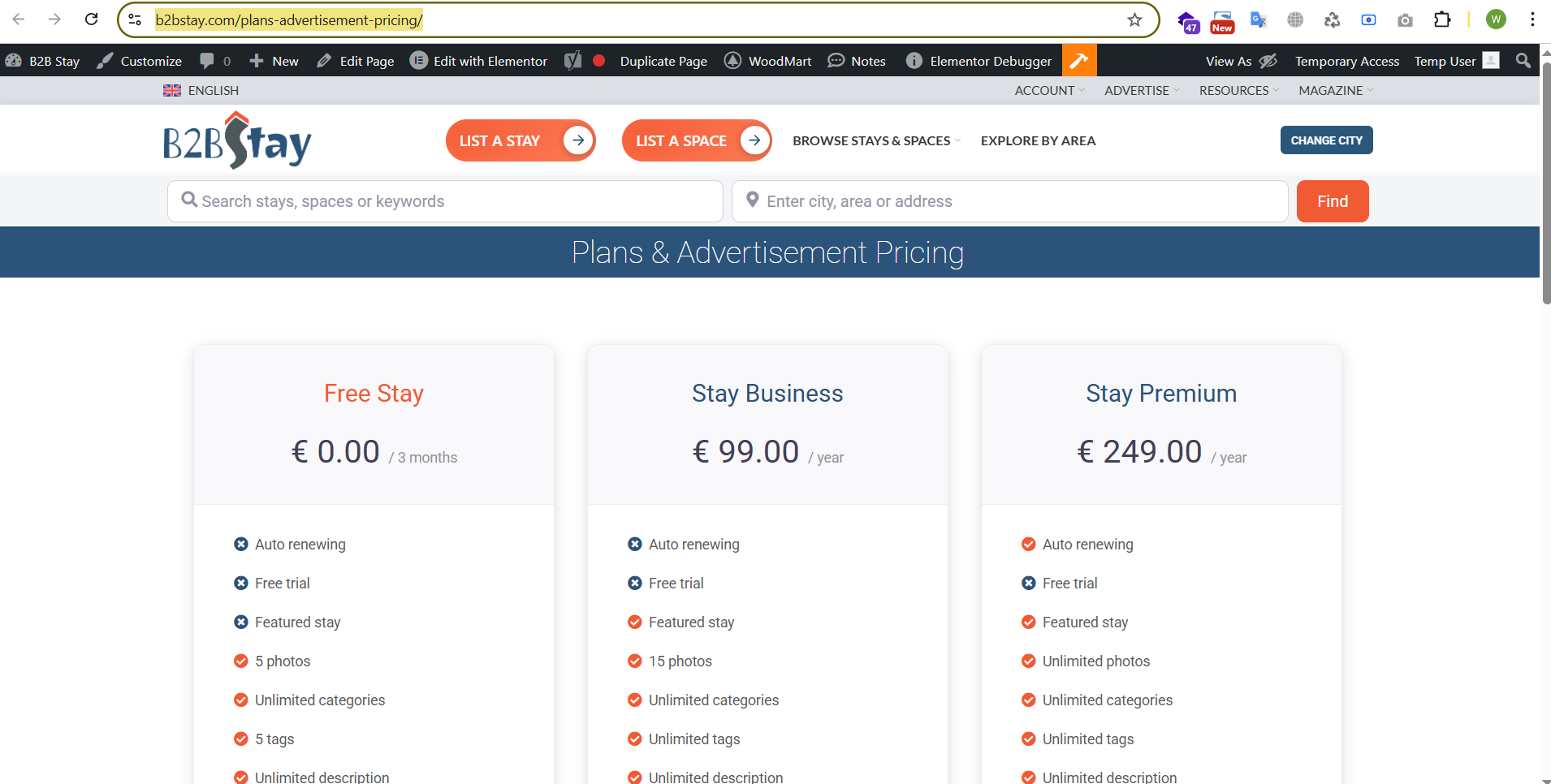Open the browser extensions puzzle icon
The image size is (1551, 784).
point(1442,20)
